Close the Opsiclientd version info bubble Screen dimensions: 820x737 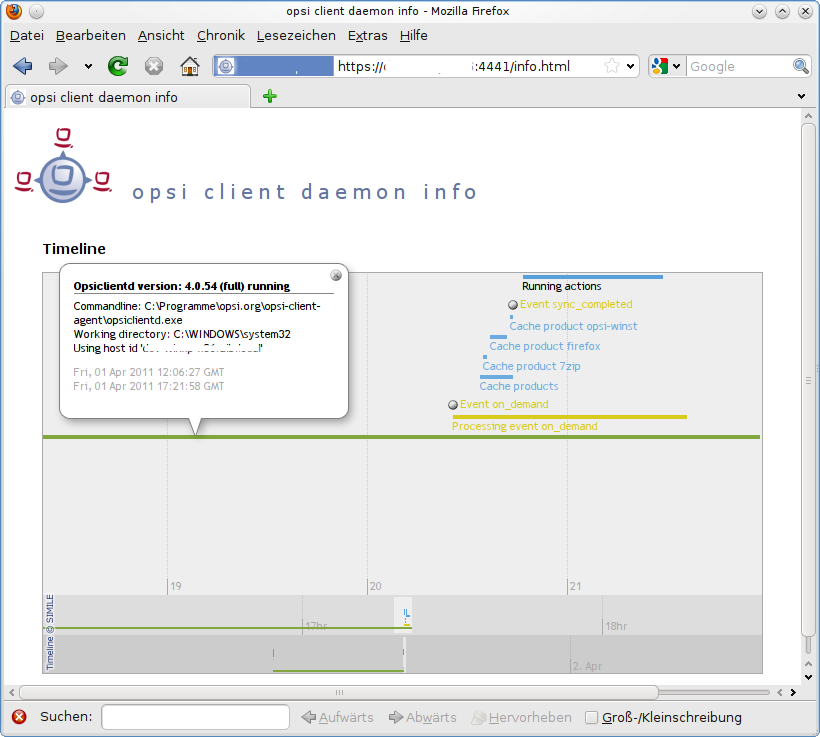click(x=336, y=275)
